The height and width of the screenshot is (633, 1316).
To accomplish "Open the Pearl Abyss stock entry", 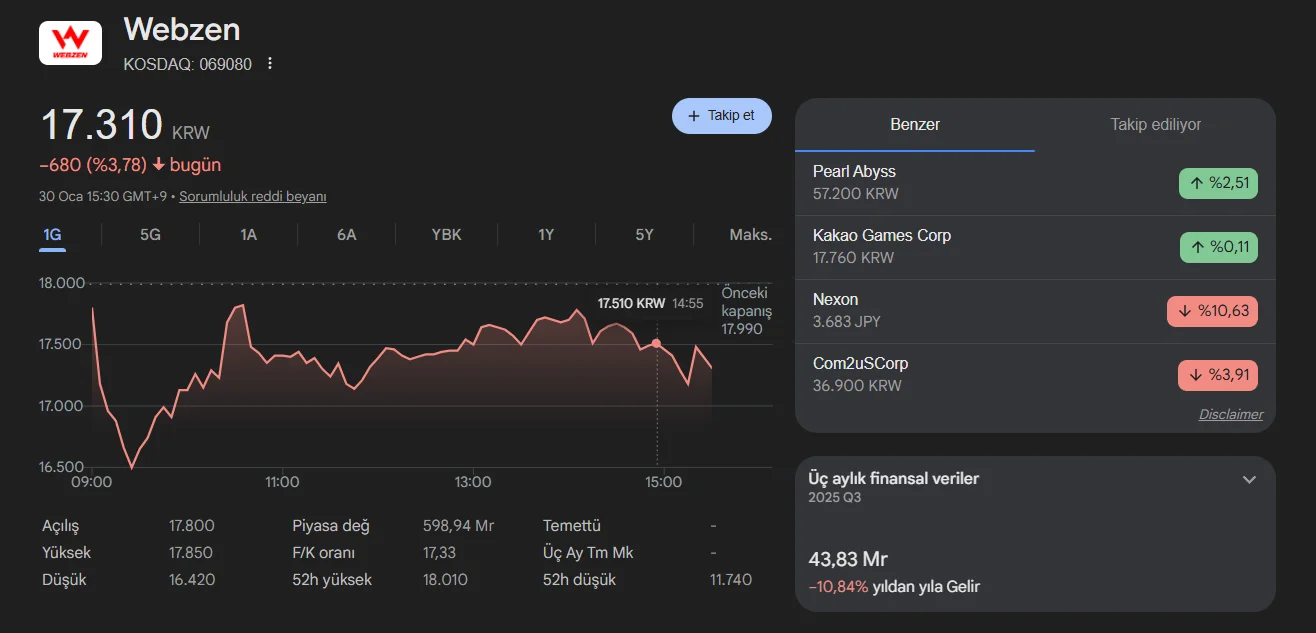I will click(x=855, y=182).
